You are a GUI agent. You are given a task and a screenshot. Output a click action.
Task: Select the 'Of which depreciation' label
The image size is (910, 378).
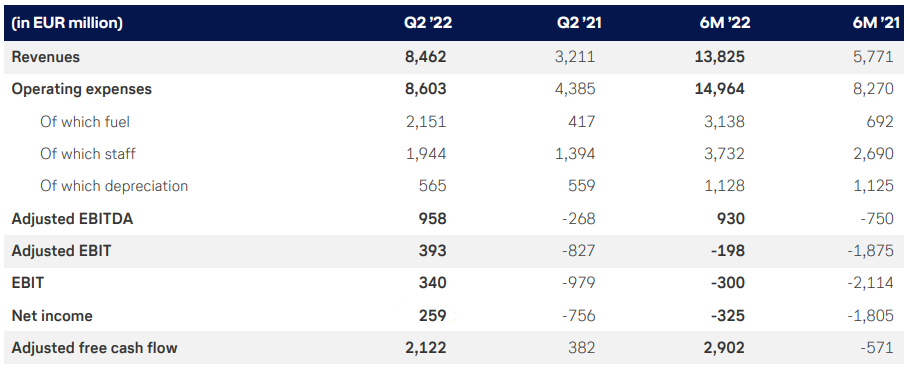pyautogui.click(x=114, y=186)
